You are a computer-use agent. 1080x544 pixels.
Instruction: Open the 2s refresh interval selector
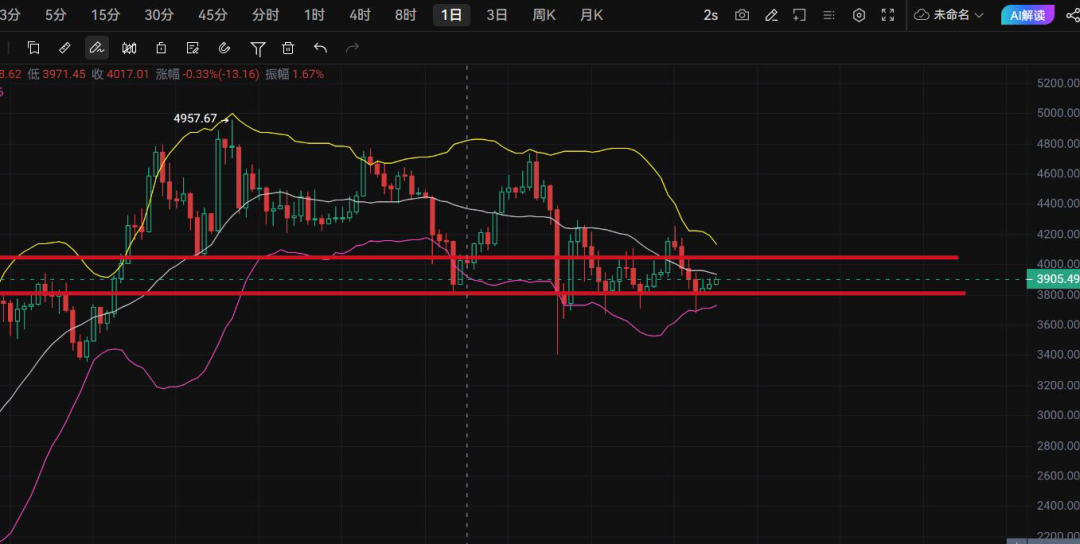[710, 15]
